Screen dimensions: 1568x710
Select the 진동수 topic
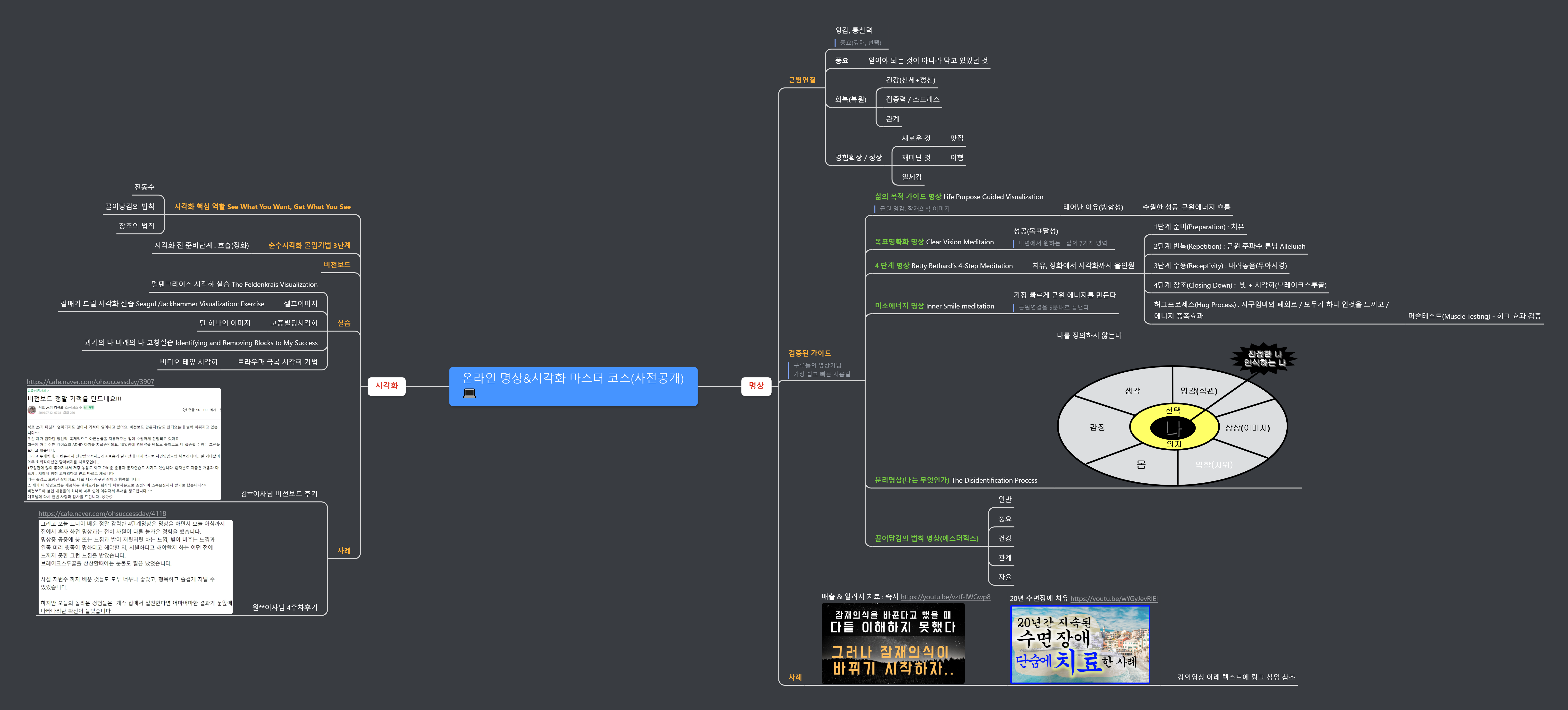coord(144,187)
